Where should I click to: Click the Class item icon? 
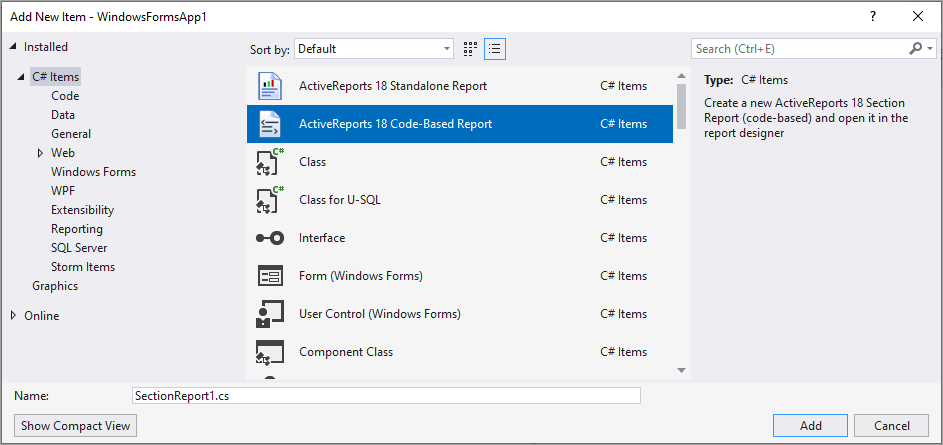tap(270, 162)
